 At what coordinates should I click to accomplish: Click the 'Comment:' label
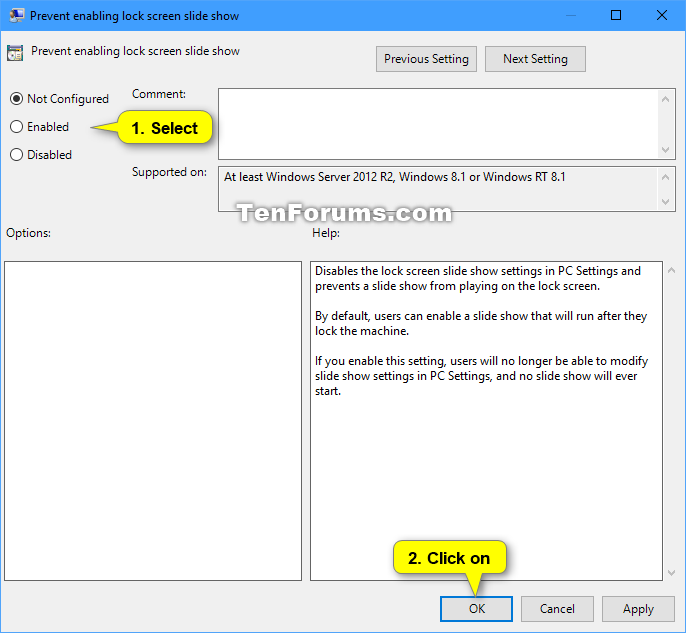point(159,94)
